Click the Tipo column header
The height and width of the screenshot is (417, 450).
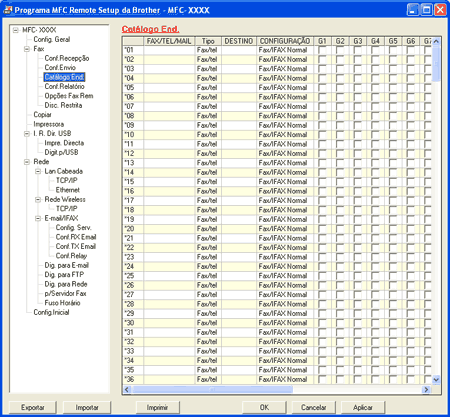[x=208, y=41]
